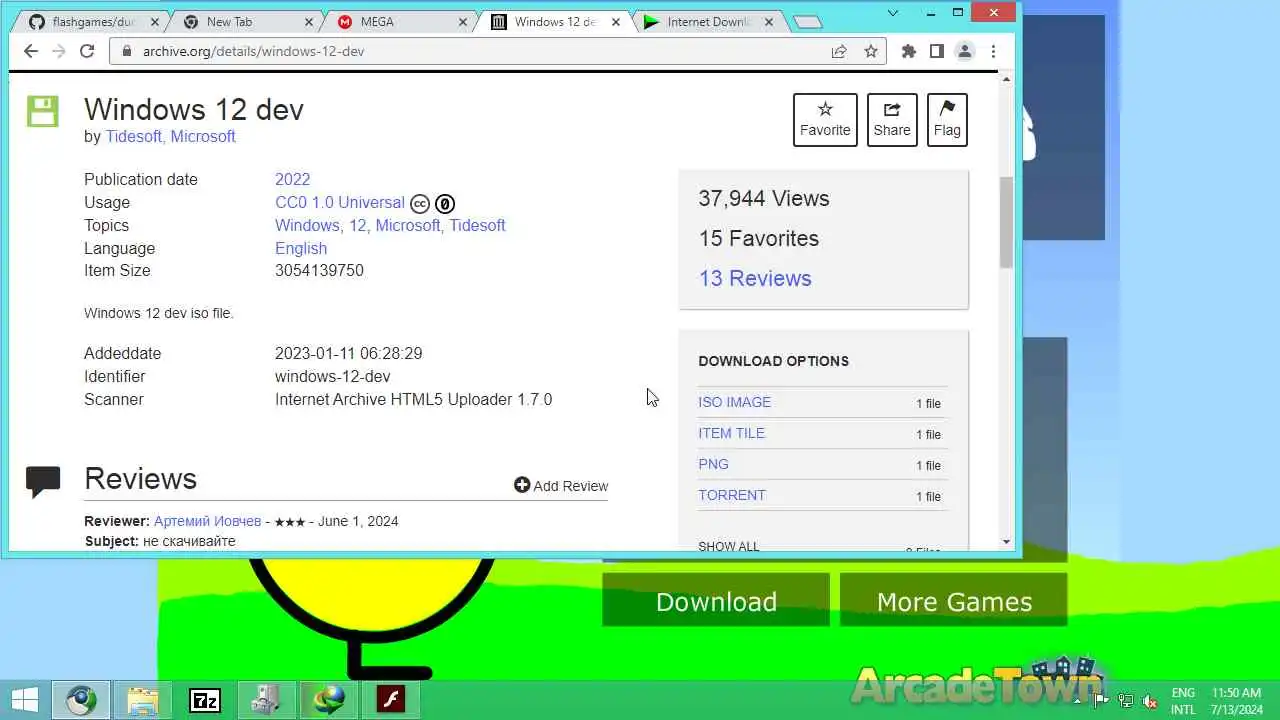Viewport: 1280px width, 720px height.
Task: Open CC0 1.0 Universal license link
Action: click(340, 202)
